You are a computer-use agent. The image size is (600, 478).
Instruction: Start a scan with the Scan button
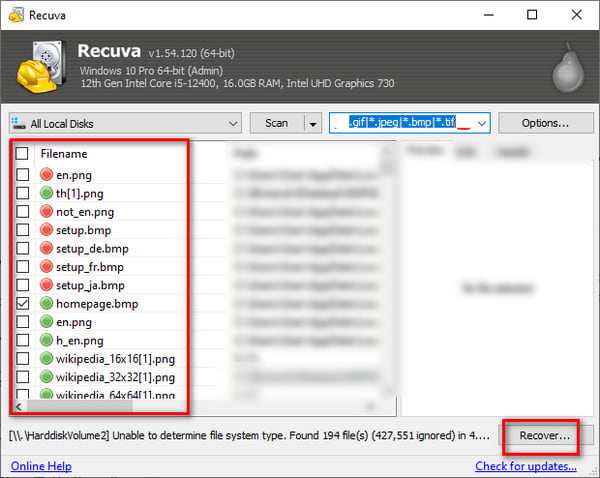[x=277, y=123]
